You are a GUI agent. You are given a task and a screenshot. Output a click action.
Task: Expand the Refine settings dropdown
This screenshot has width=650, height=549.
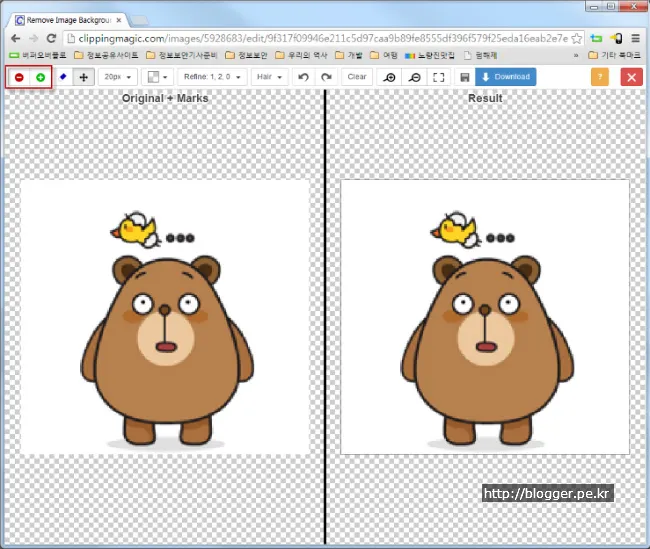pos(213,77)
